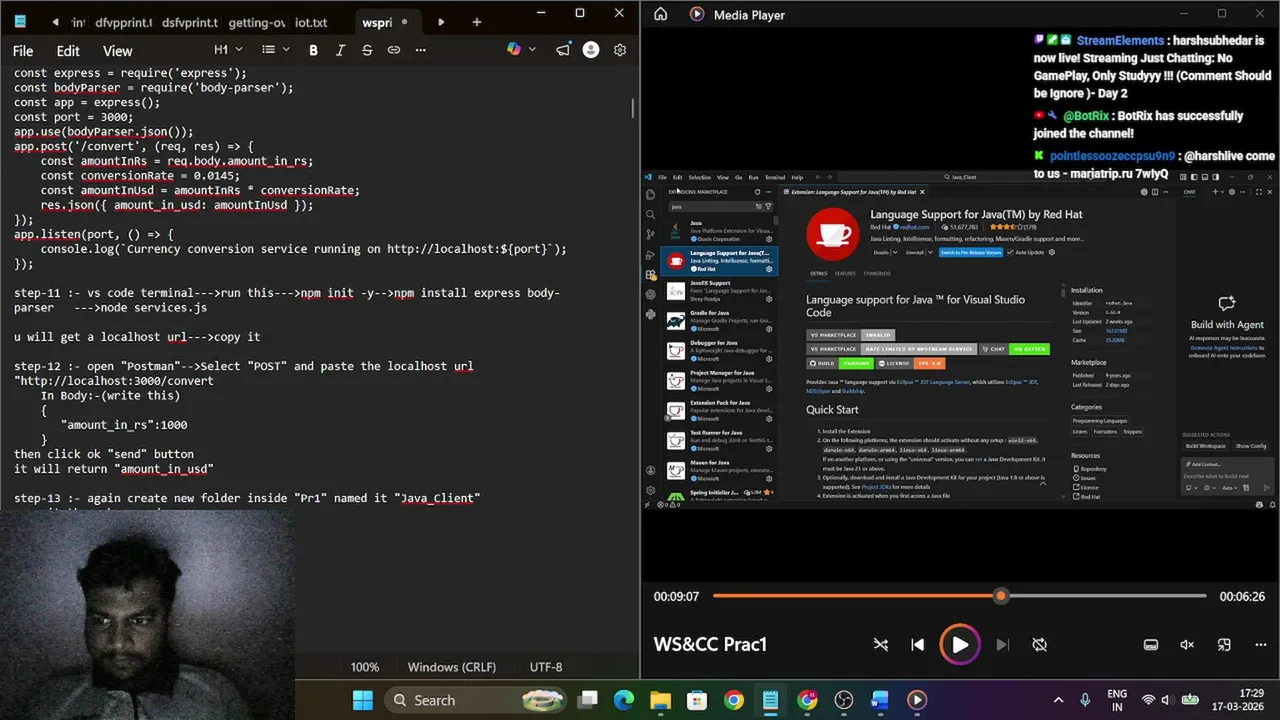Image resolution: width=1280 pixels, height=720 pixels.
Task: Click the line 'const port = 3000;'
Action: tap(73, 117)
